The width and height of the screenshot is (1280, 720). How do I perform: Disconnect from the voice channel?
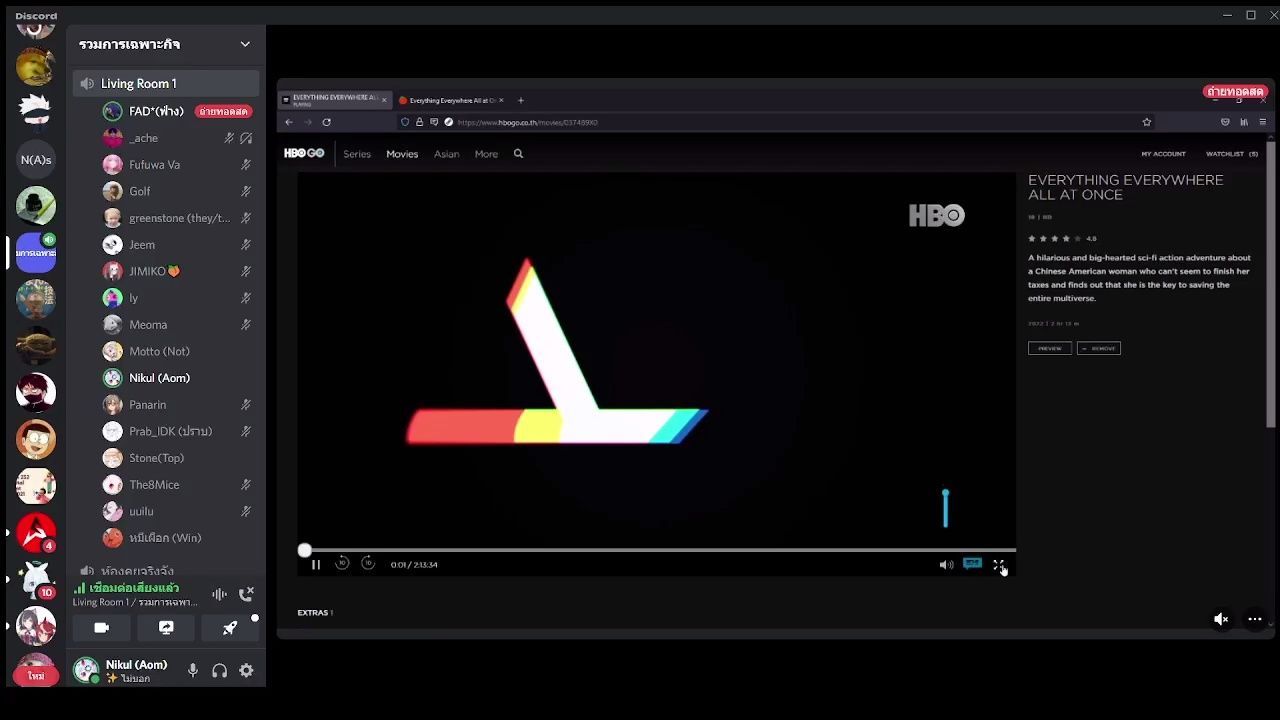click(247, 593)
